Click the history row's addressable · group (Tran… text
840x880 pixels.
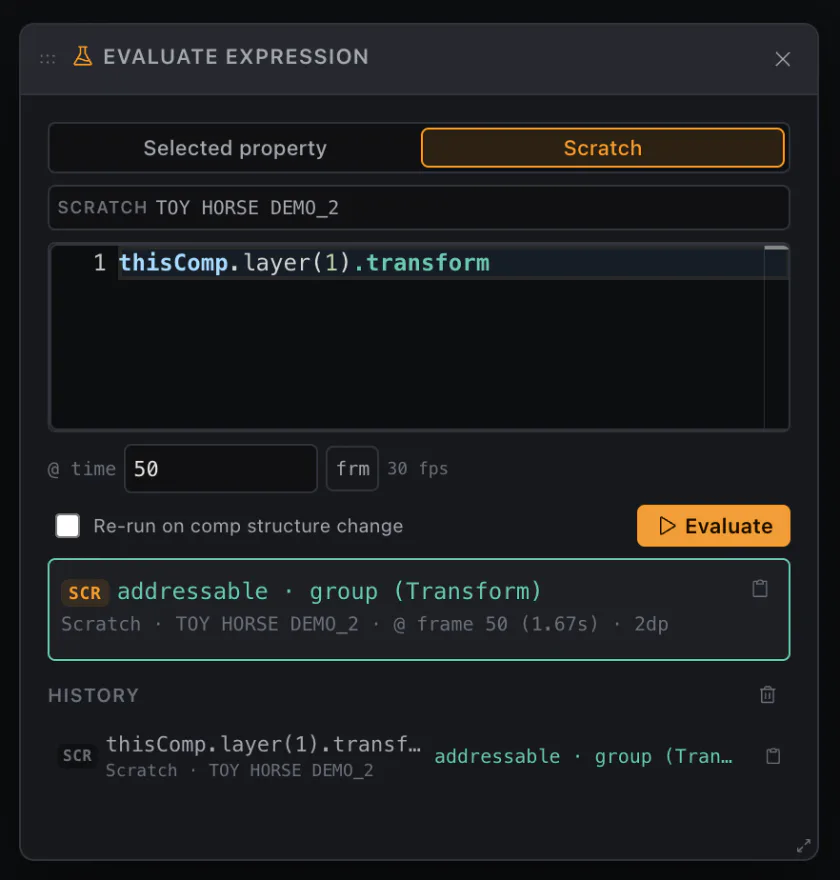(x=584, y=757)
